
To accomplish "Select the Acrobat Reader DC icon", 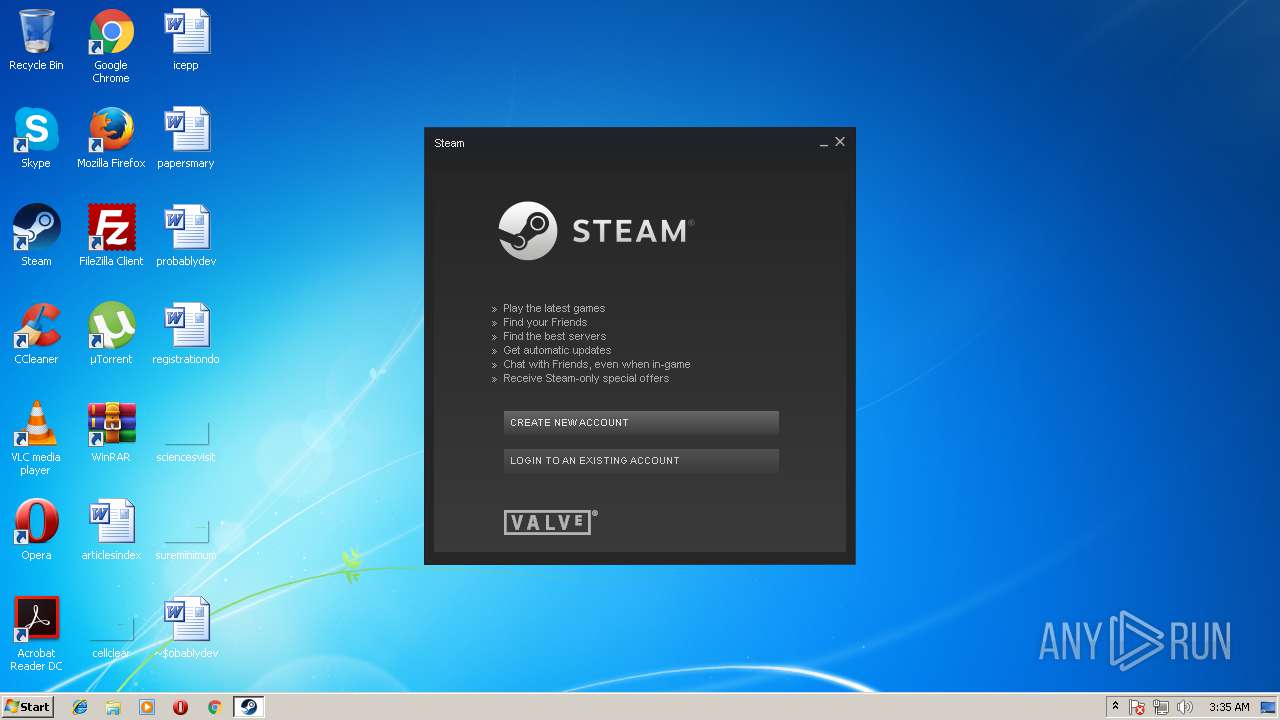I will coord(36,634).
